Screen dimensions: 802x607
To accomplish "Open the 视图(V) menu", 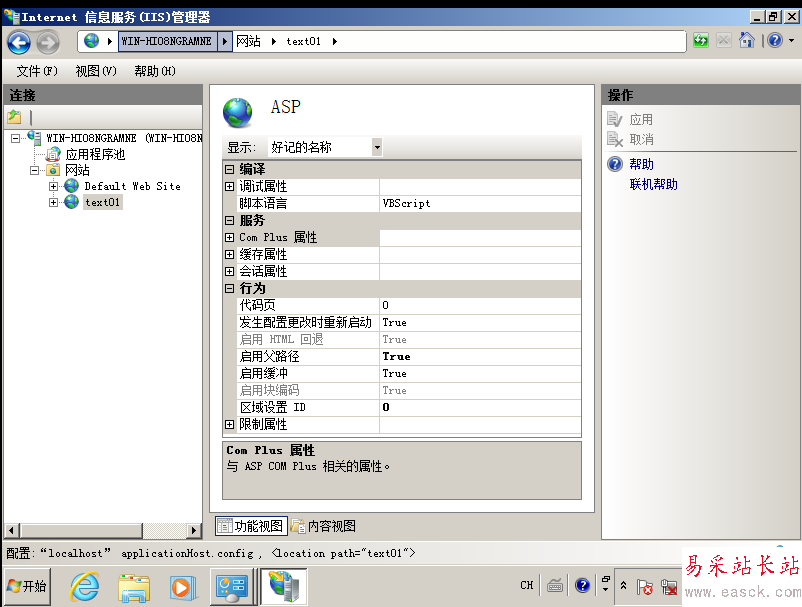I will click(96, 71).
